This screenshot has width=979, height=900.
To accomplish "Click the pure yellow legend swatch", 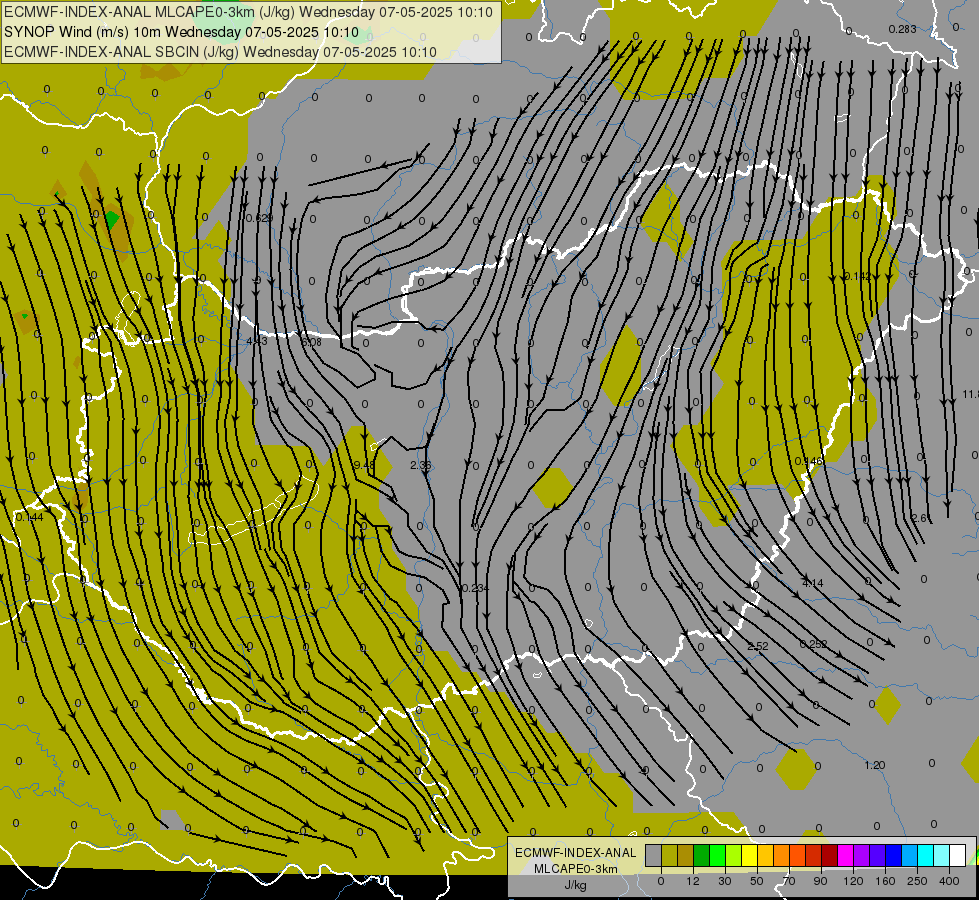I will [750, 856].
